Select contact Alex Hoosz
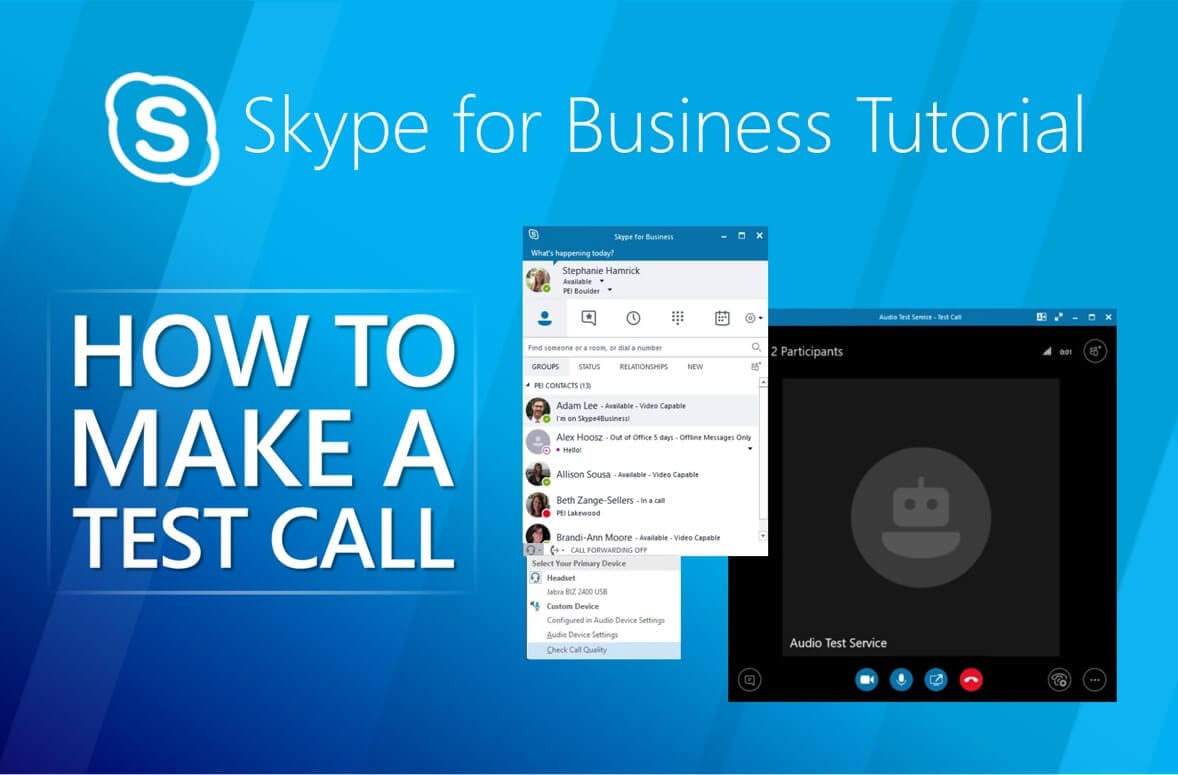The height and width of the screenshot is (775, 1178). tap(641, 443)
